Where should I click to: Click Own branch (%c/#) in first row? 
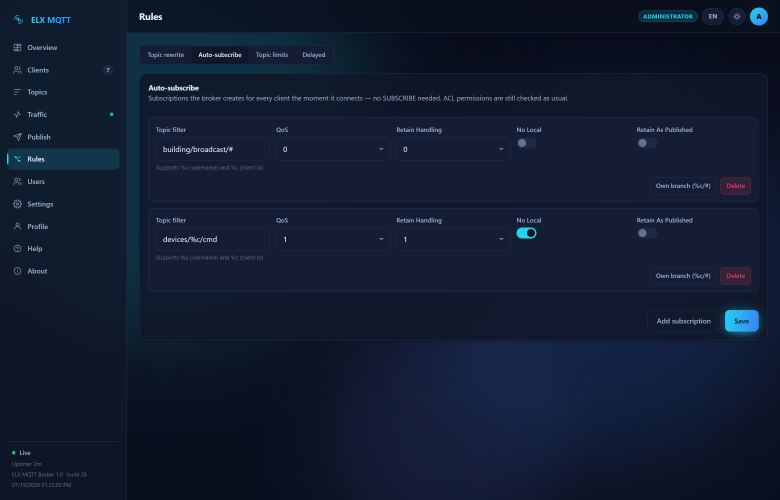(x=683, y=186)
